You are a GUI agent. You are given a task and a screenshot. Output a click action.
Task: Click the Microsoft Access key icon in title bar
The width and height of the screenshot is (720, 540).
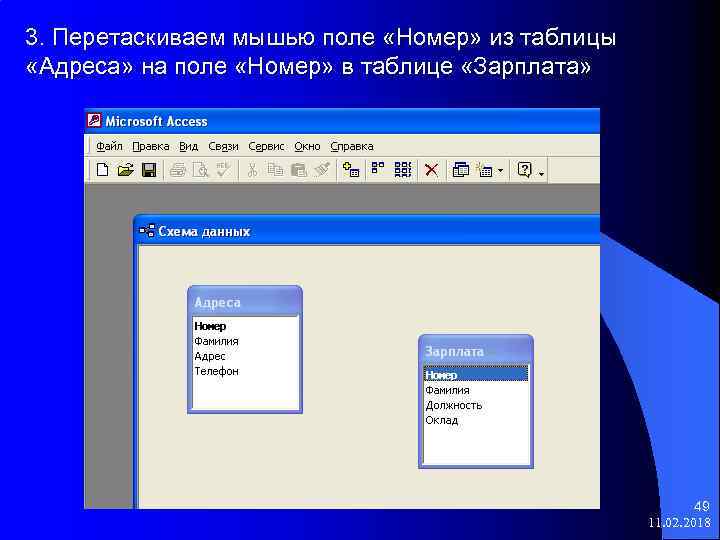point(94,121)
